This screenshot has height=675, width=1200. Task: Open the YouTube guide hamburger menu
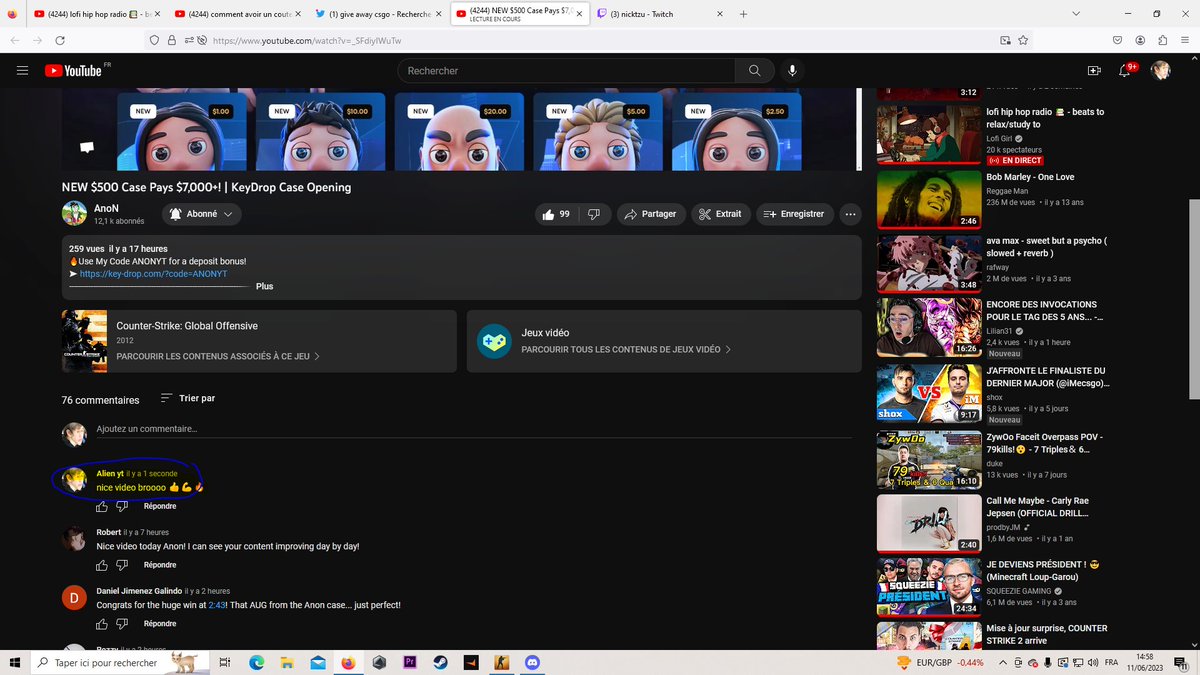pyautogui.click(x=22, y=71)
